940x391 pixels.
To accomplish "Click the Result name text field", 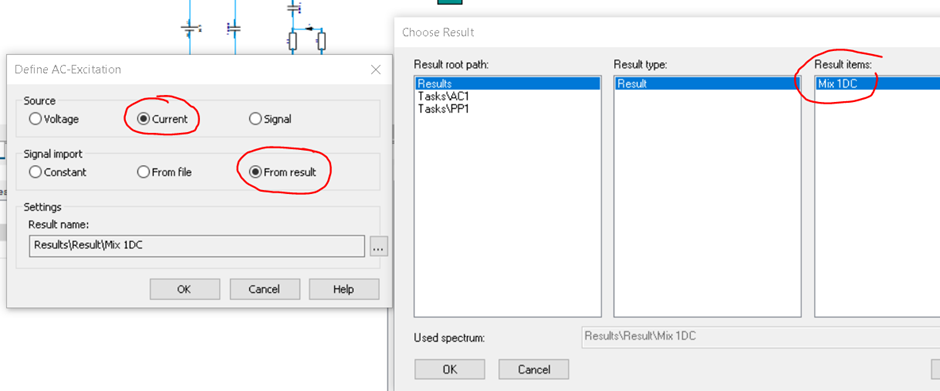I will pos(197,246).
